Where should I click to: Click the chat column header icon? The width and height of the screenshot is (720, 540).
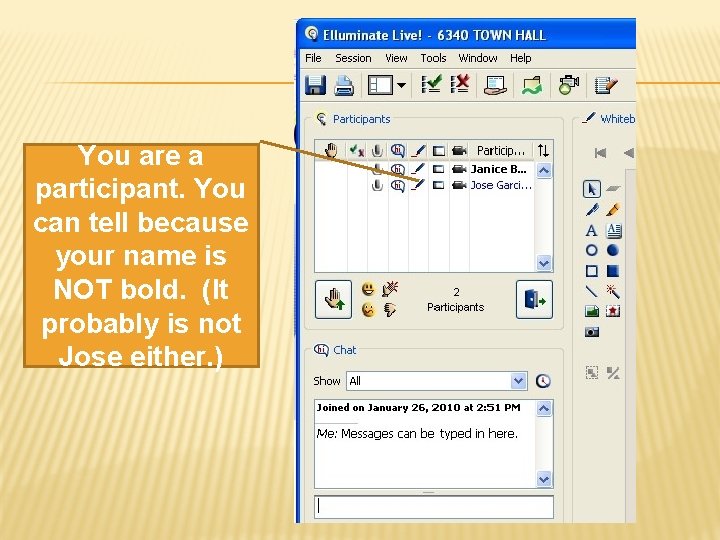pyautogui.click(x=398, y=150)
